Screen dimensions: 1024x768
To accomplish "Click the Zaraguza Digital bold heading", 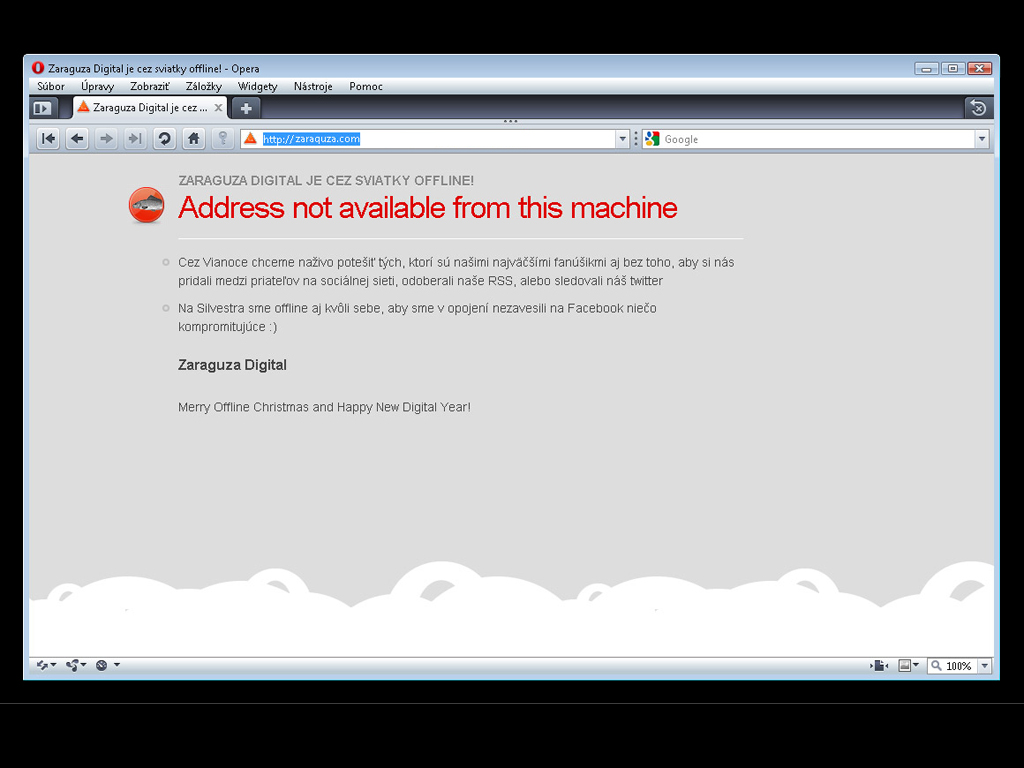I will point(232,365).
